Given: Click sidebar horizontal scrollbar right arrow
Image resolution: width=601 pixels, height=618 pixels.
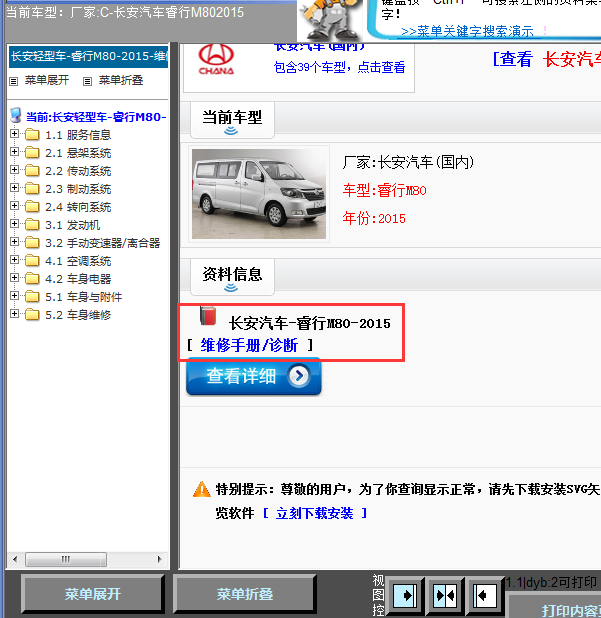Looking at the screenshot, I should (x=159, y=559).
